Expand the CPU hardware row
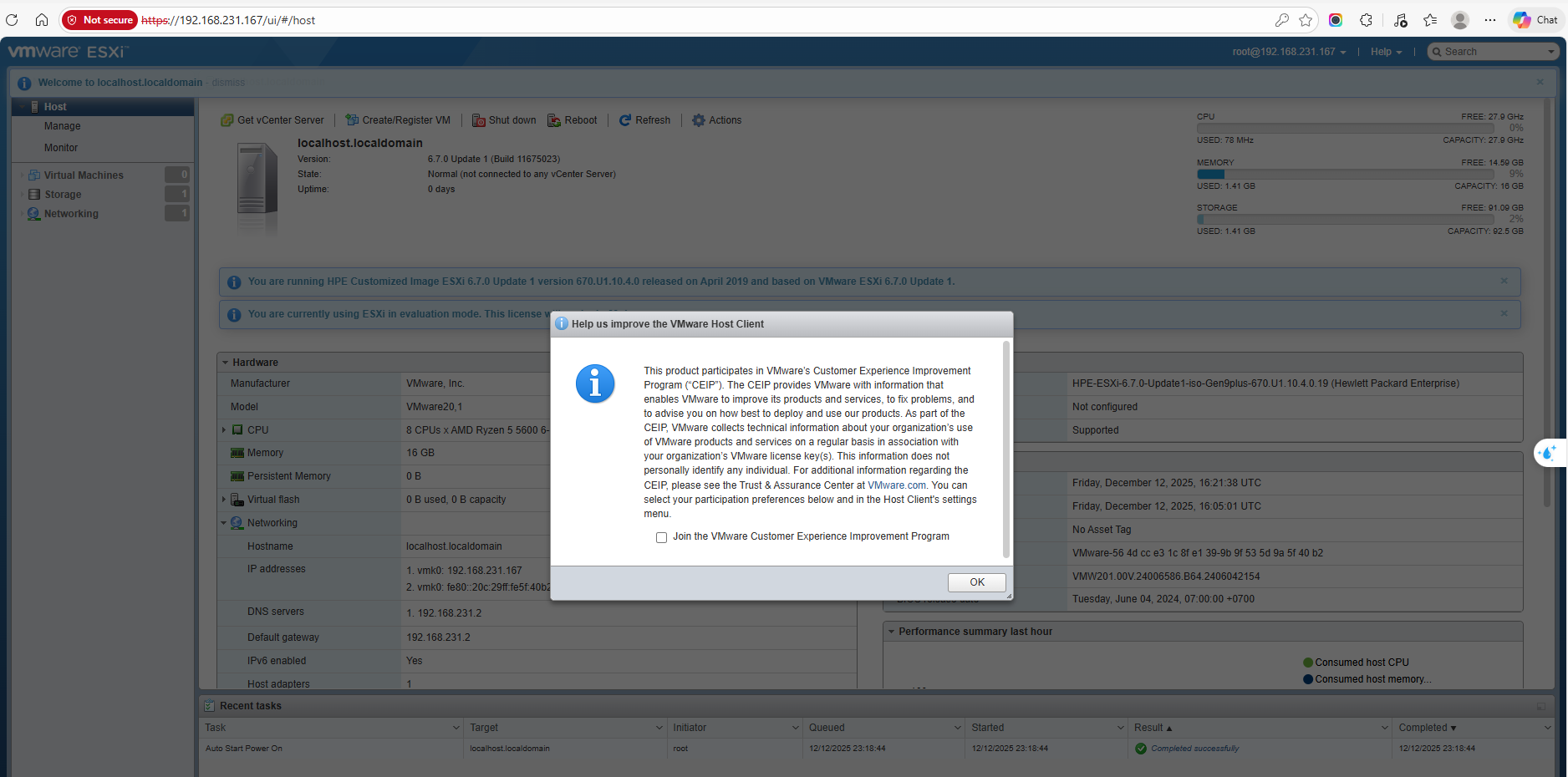 (x=224, y=430)
